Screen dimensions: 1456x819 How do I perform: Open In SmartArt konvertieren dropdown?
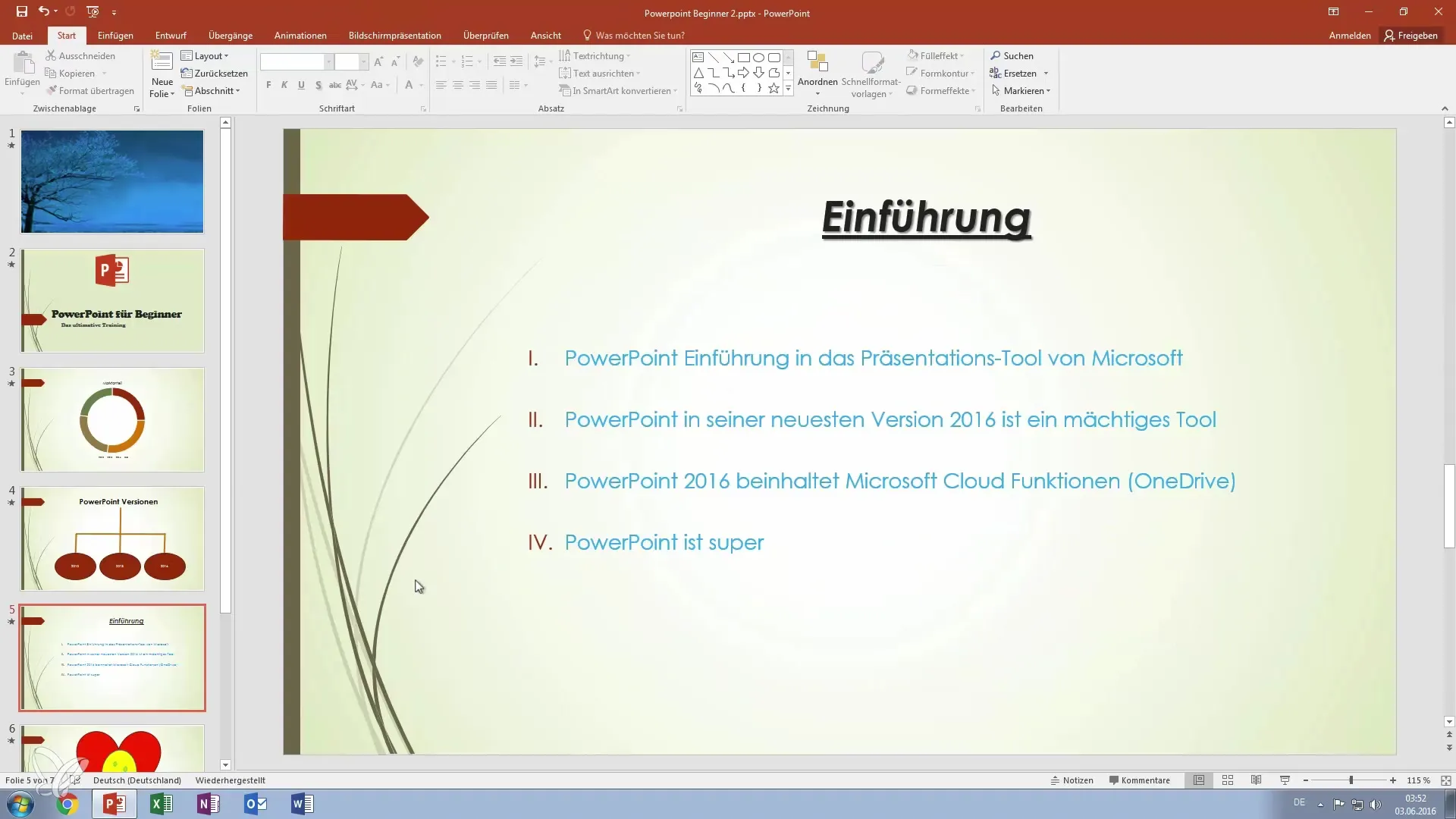click(617, 91)
